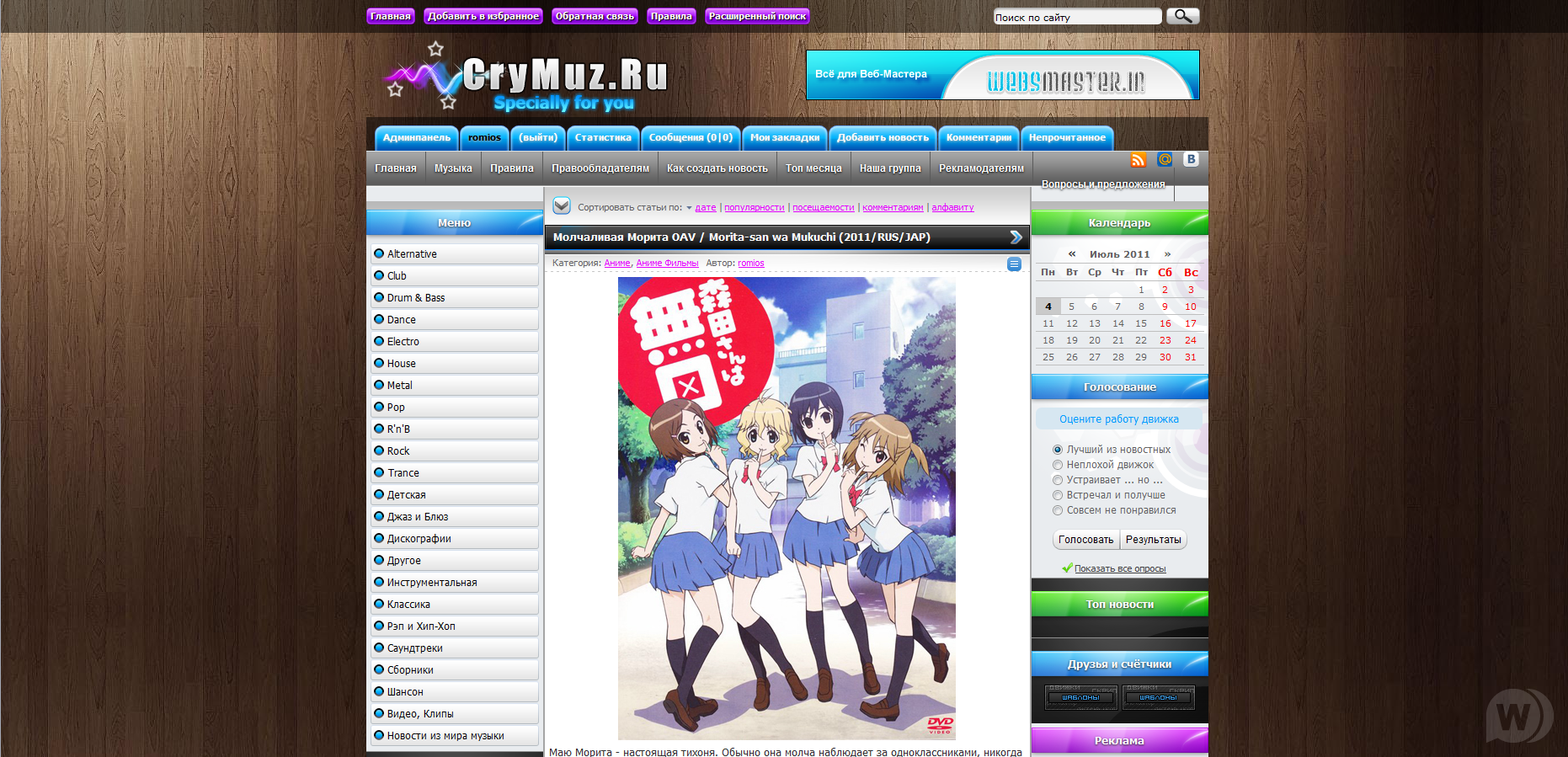The height and width of the screenshot is (757, 1568).
Task: Open 'Видео, Клипы' sidebar category
Action: click(455, 714)
